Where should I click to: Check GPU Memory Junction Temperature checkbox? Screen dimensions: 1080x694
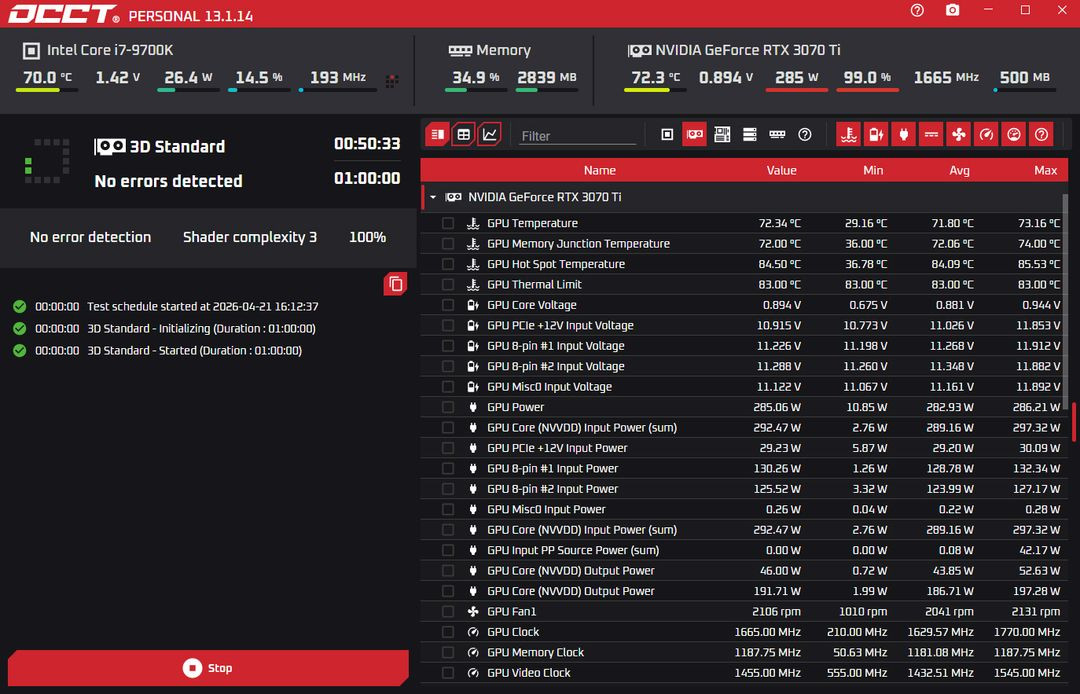448,244
